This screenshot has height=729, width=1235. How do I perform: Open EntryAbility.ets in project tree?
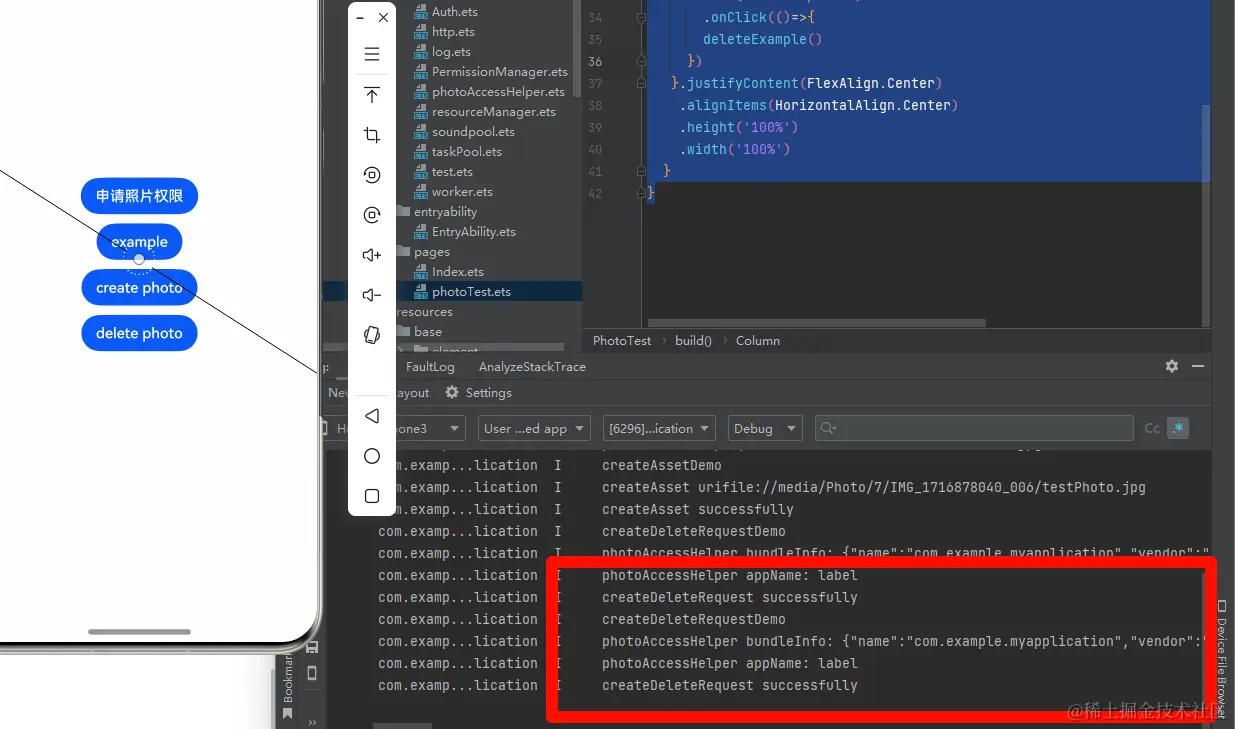tap(473, 232)
